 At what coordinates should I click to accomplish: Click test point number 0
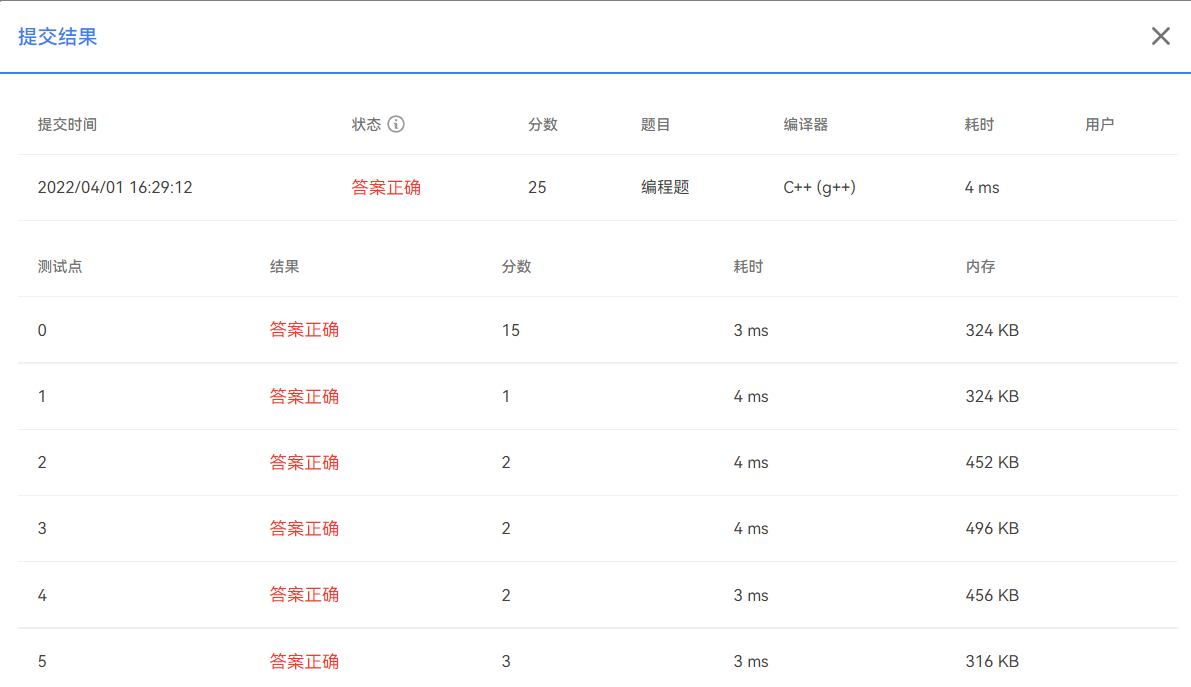pyautogui.click(x=42, y=331)
